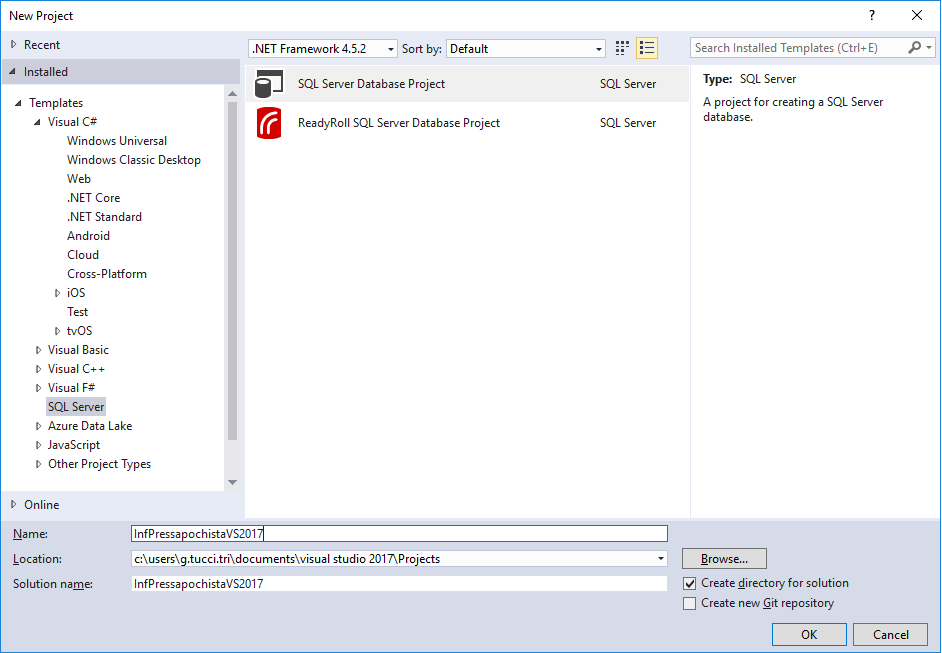Select the SQL Server Database Project icon

(269, 84)
